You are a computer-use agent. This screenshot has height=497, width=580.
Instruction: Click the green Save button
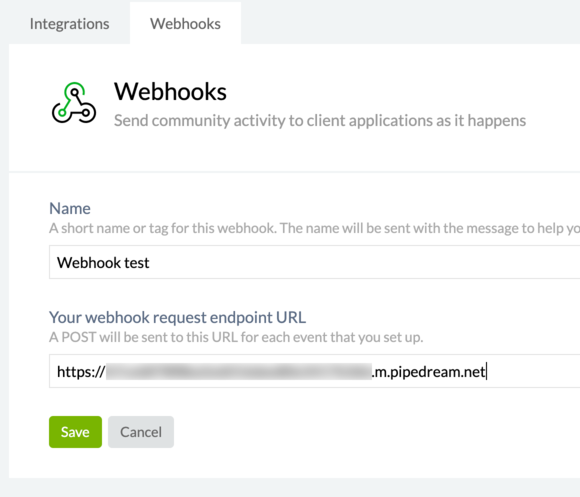coord(75,432)
